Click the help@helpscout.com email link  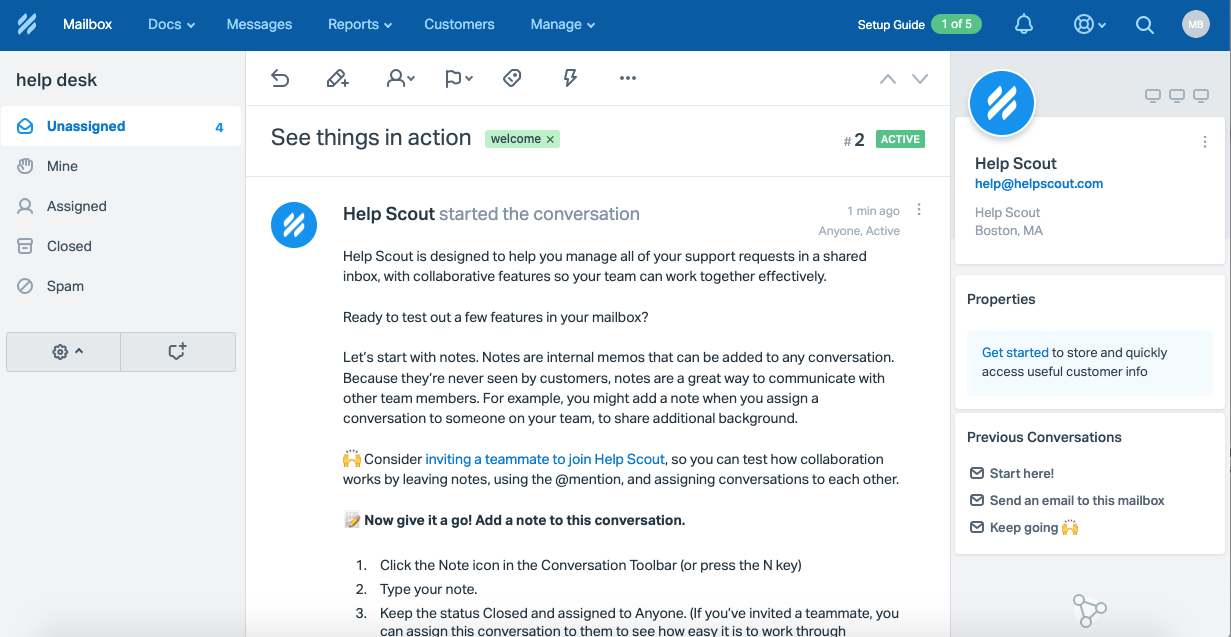[1039, 184]
